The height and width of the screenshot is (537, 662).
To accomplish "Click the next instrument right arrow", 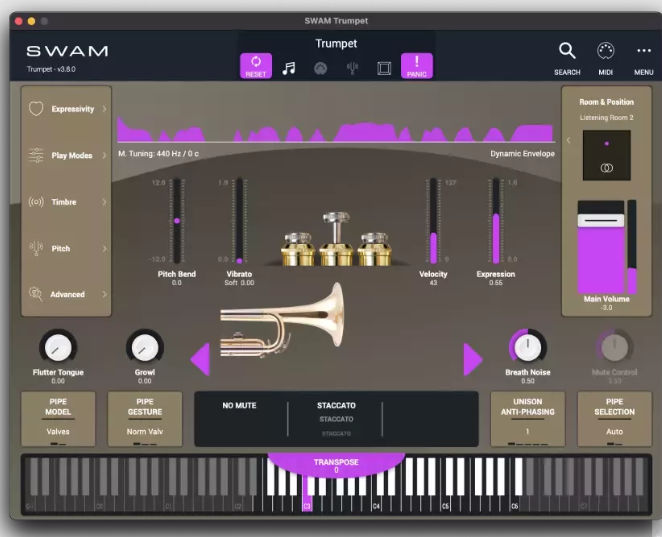I will pos(473,359).
